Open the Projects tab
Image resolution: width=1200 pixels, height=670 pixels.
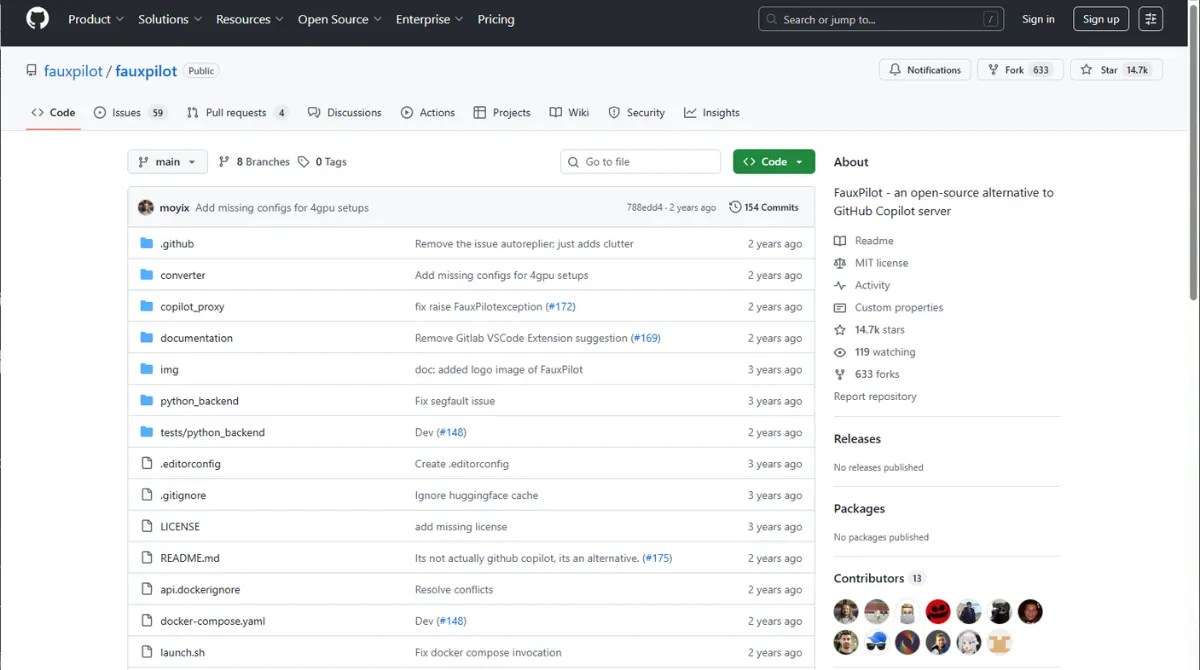coord(502,113)
